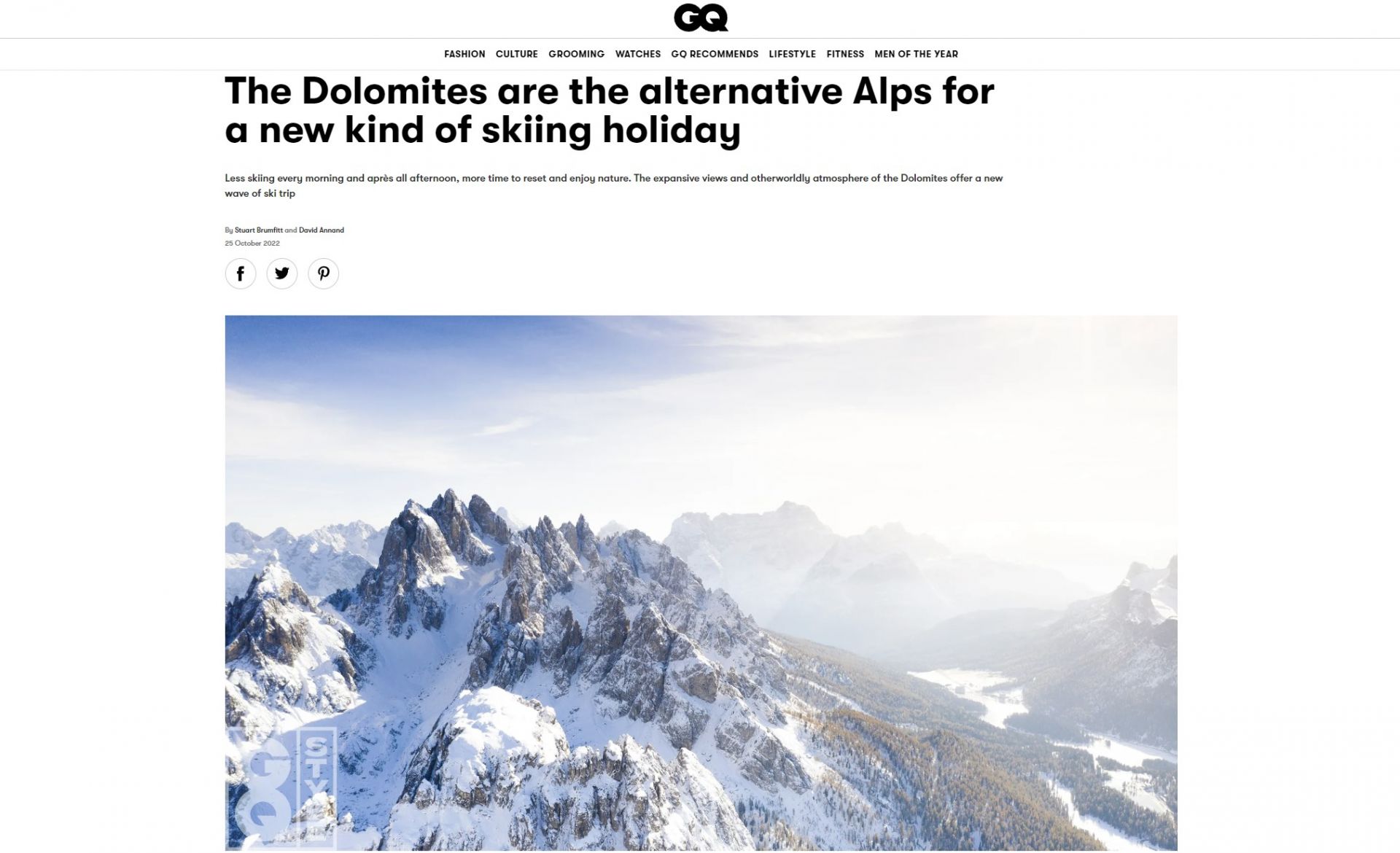Click the Dolomites mountain hero image
Screen dimensions: 1400x853
[x=701, y=583]
